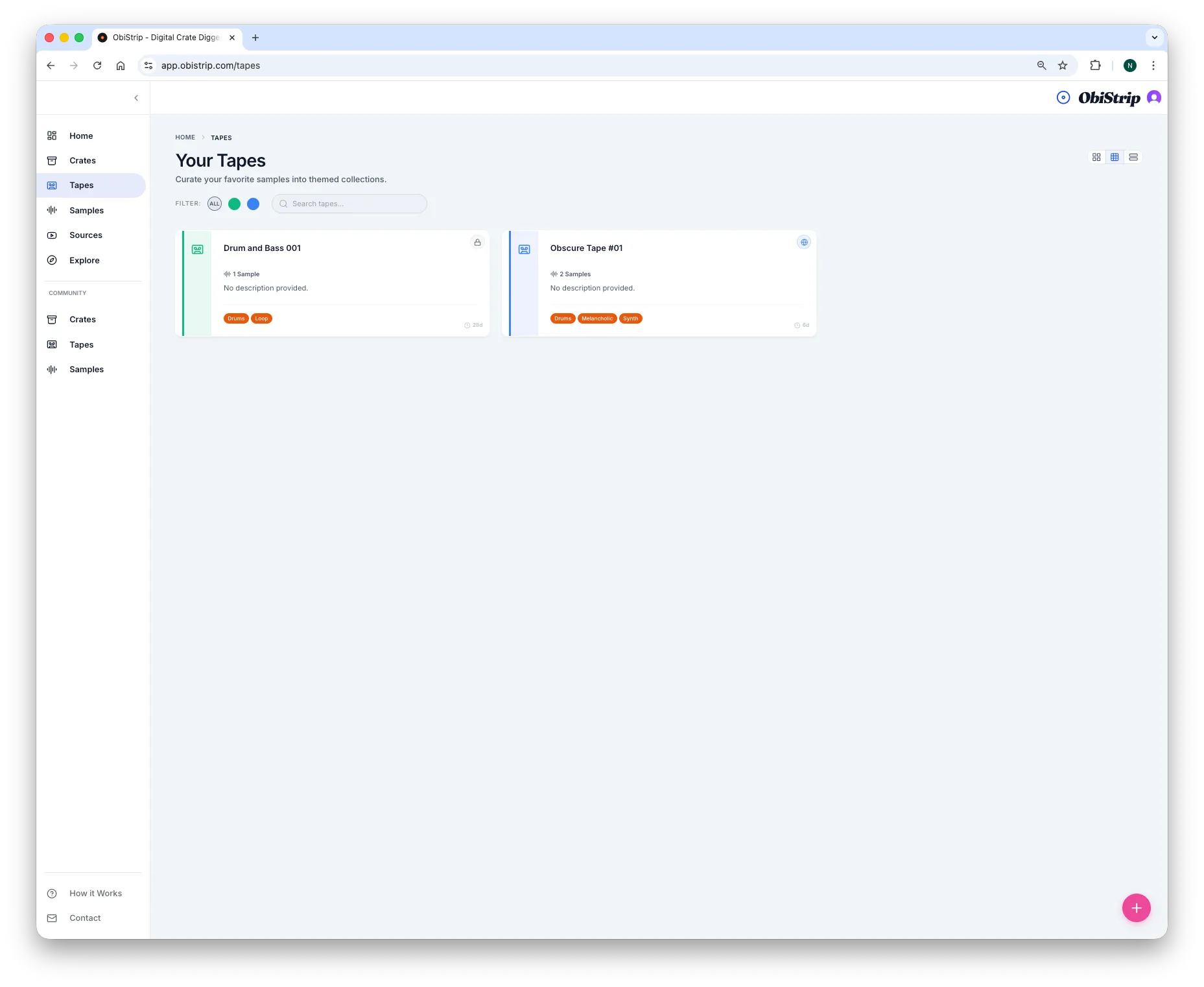This screenshot has width=1204, height=987.
Task: Click the HOME breadcrumb link
Action: click(185, 137)
